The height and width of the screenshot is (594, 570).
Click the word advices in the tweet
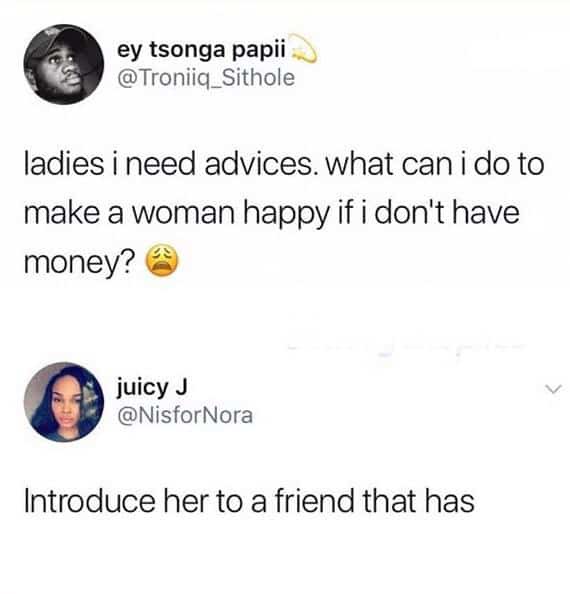tap(259, 165)
